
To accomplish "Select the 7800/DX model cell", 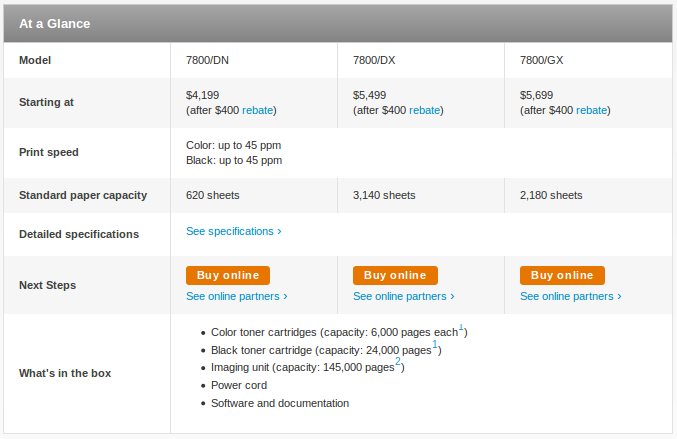I will (421, 60).
